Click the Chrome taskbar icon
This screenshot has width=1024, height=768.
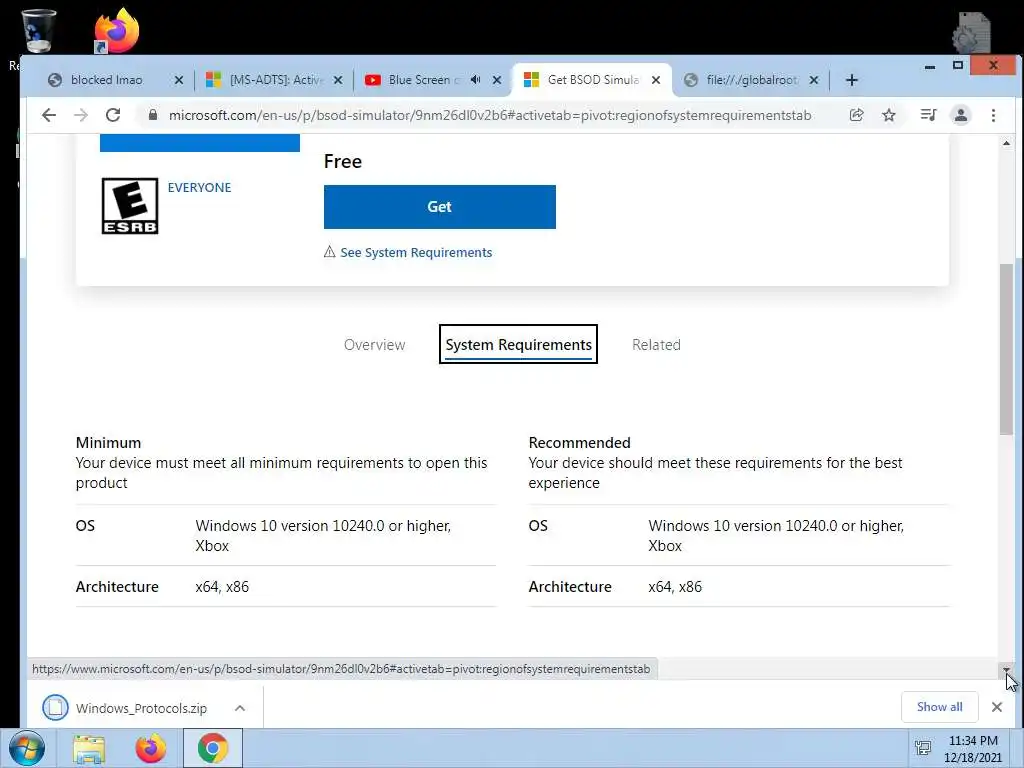pyautogui.click(x=212, y=748)
